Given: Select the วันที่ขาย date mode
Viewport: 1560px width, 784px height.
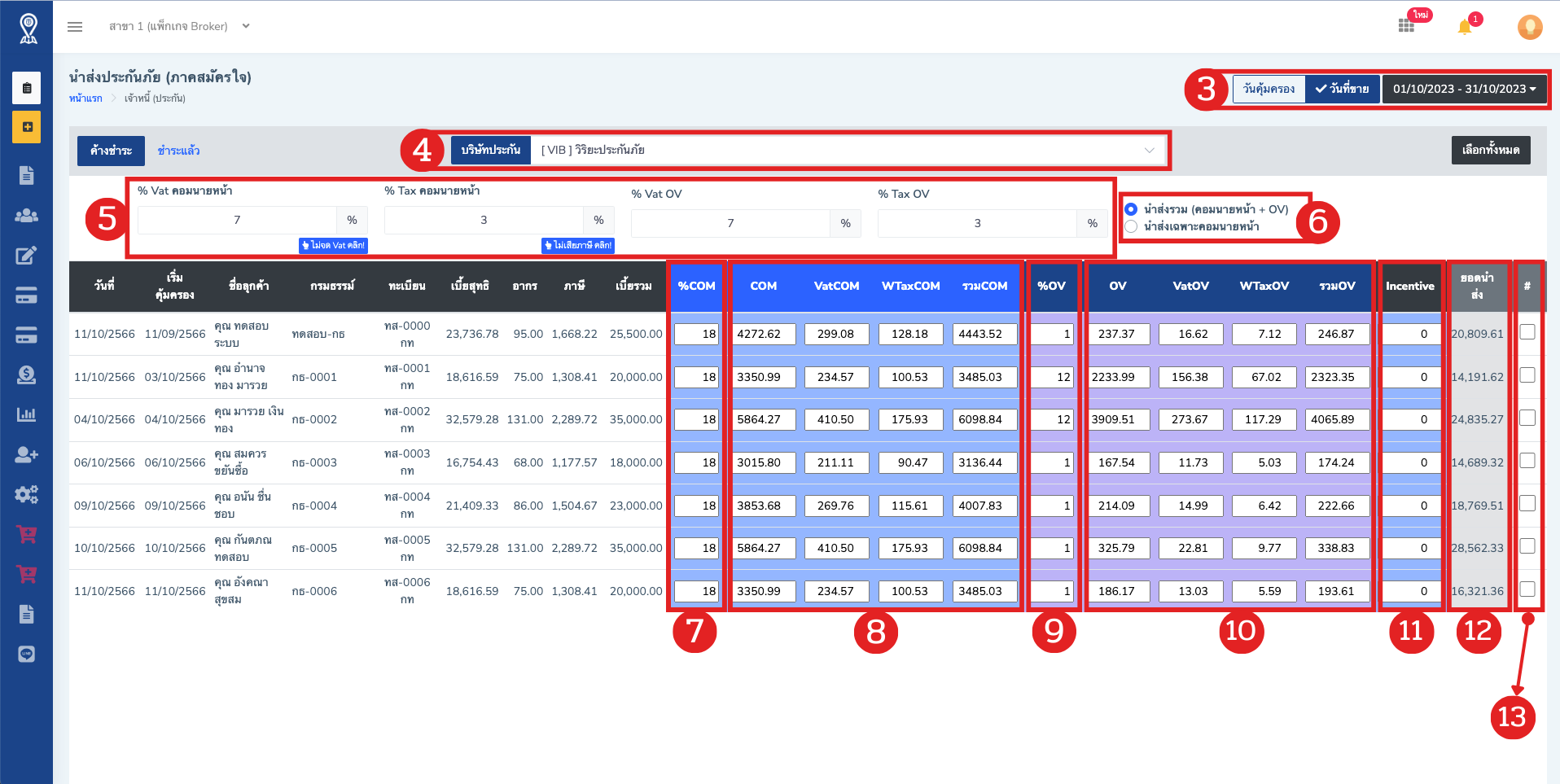Looking at the screenshot, I should click(x=1343, y=89).
